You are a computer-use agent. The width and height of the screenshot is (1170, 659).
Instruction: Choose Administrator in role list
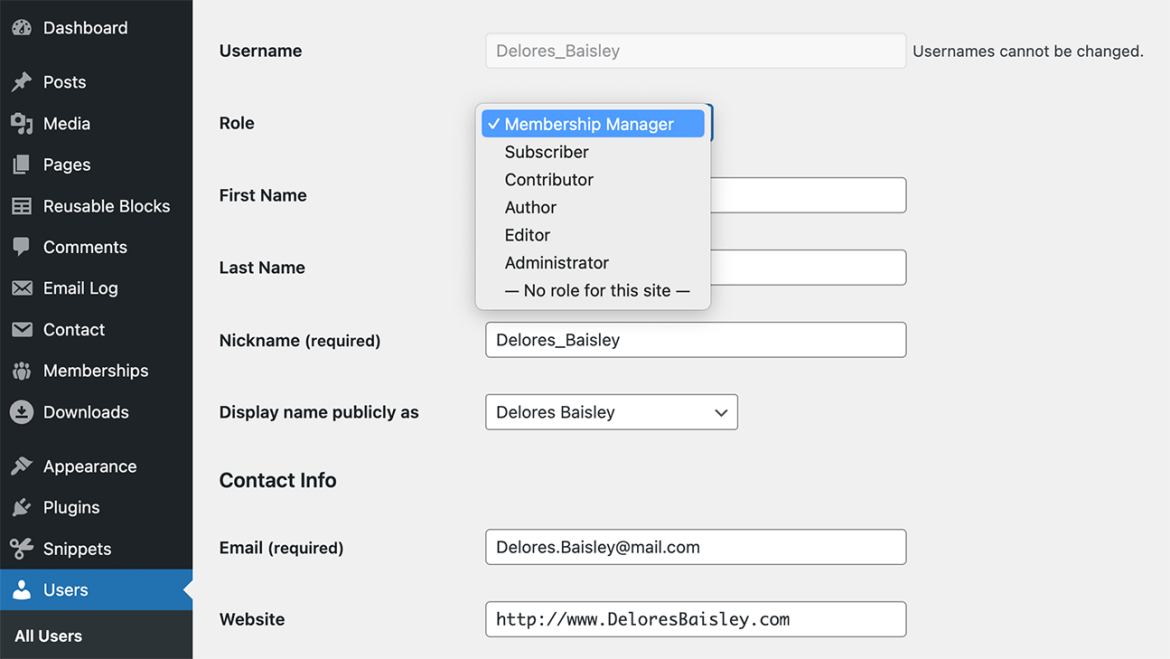click(592, 263)
